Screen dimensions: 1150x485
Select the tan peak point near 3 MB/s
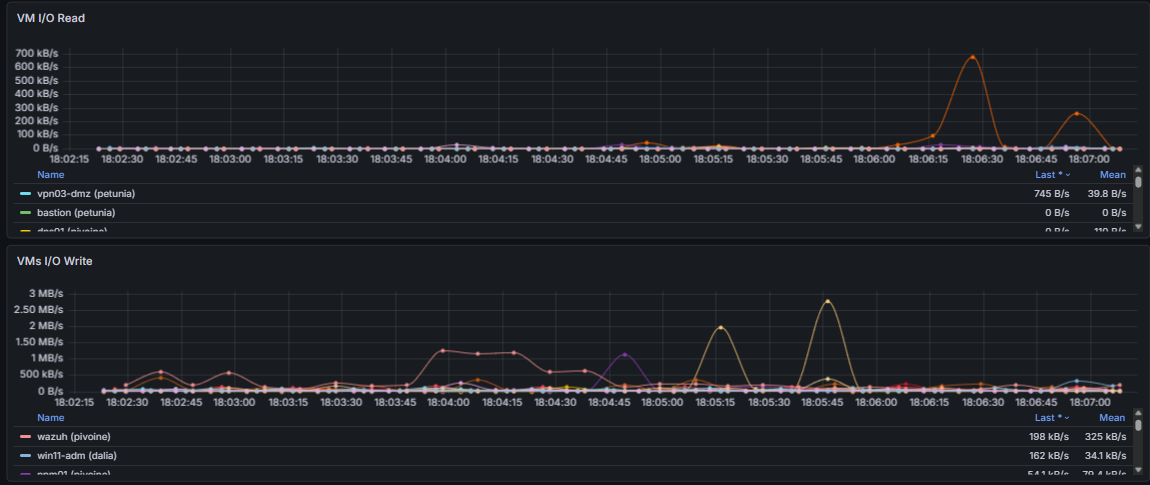click(x=827, y=301)
